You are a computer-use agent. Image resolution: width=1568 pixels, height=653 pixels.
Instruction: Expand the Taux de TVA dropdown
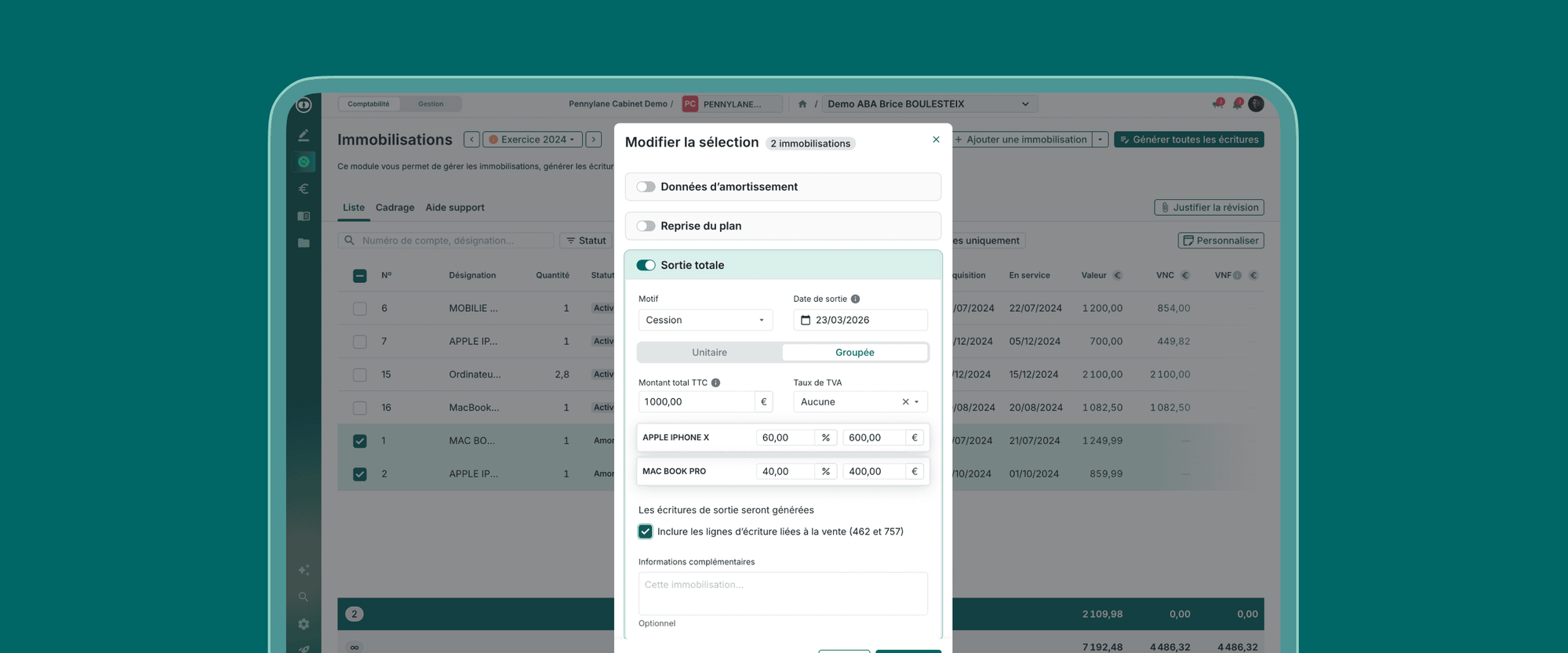pos(916,402)
